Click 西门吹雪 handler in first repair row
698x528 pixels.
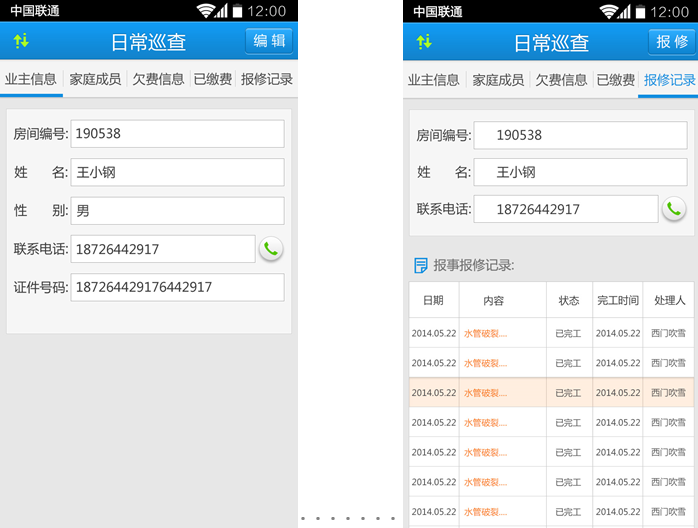click(x=668, y=333)
